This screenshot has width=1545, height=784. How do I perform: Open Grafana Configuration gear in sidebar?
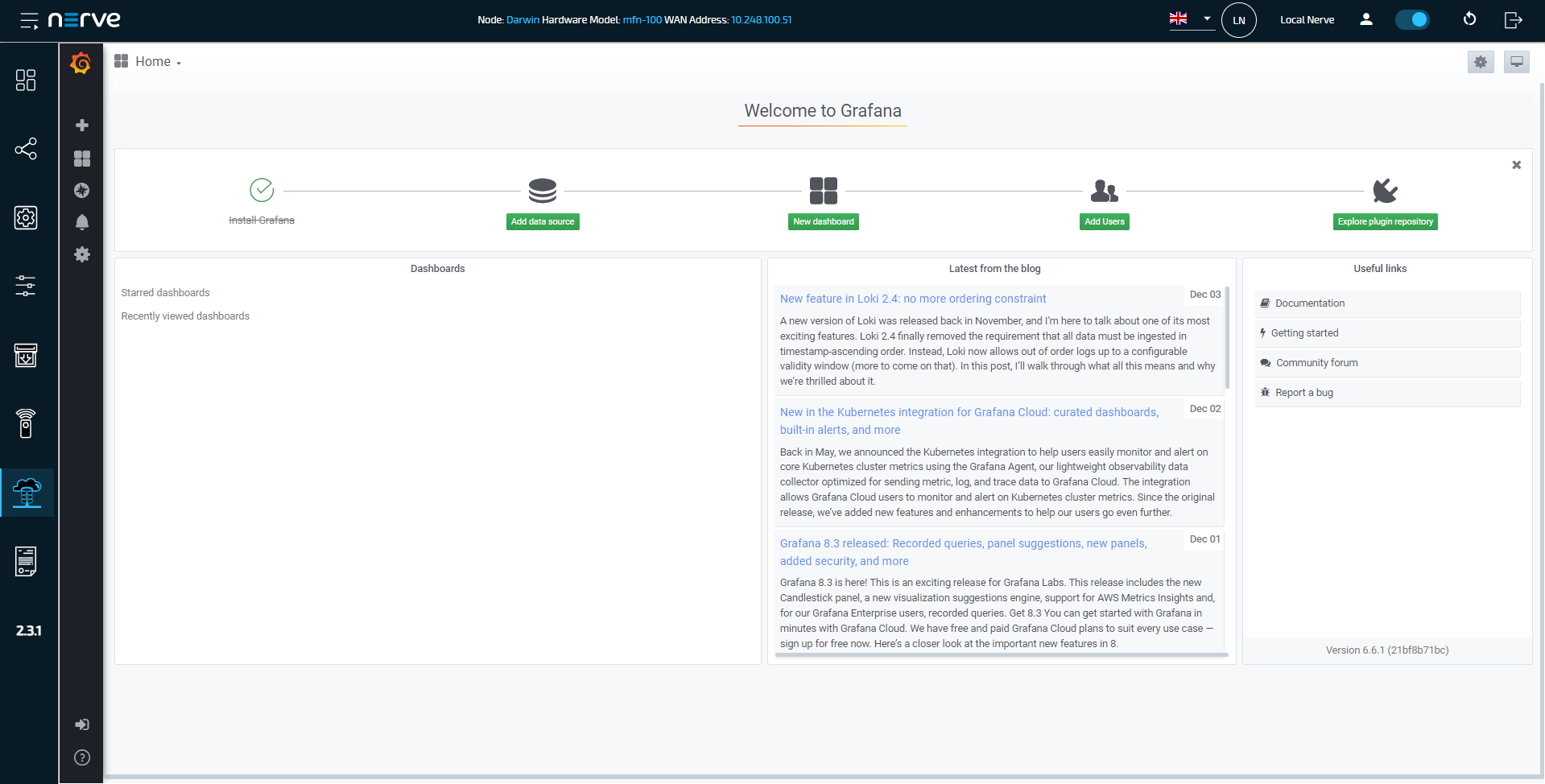point(81,254)
